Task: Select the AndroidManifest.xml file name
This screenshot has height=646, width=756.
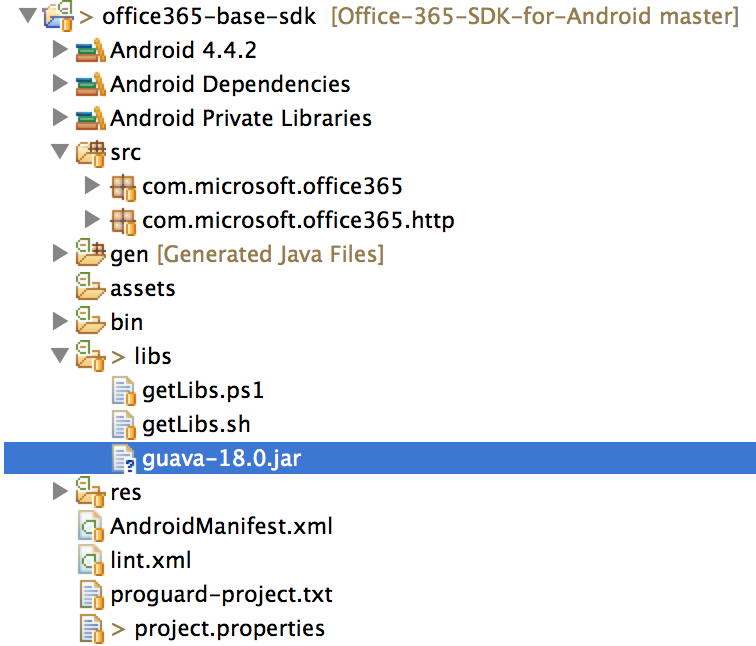Action: pyautogui.click(x=221, y=526)
